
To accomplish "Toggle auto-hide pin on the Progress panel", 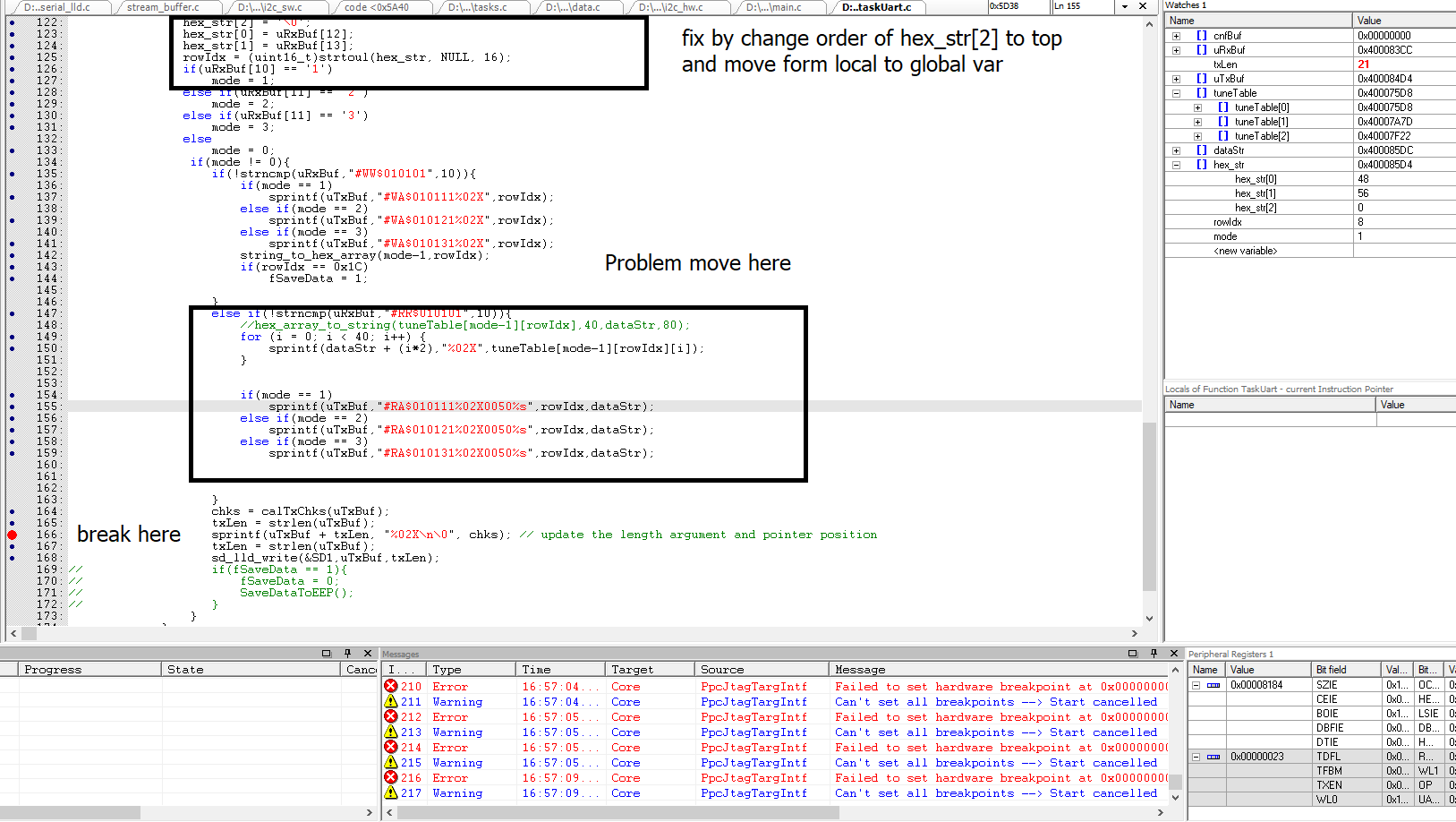I will click(x=347, y=653).
